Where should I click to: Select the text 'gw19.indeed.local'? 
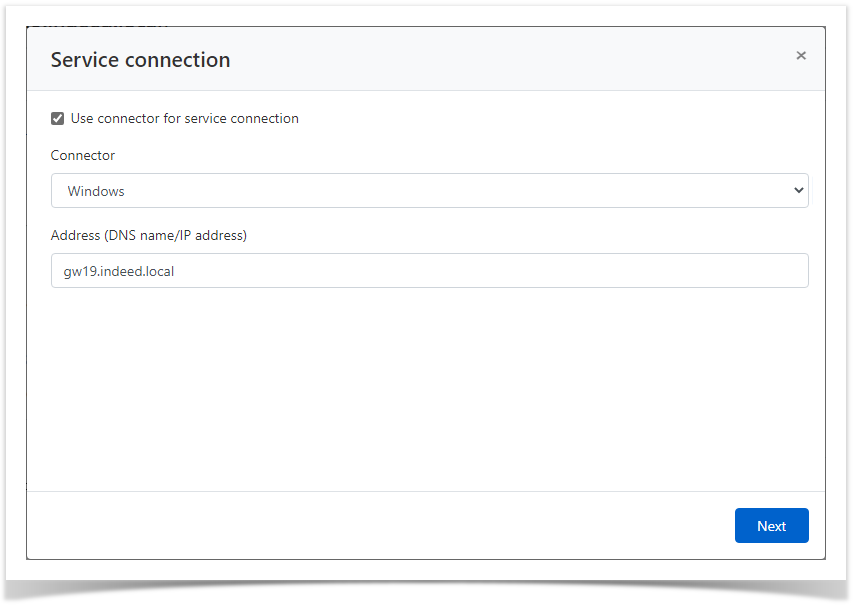pos(120,270)
